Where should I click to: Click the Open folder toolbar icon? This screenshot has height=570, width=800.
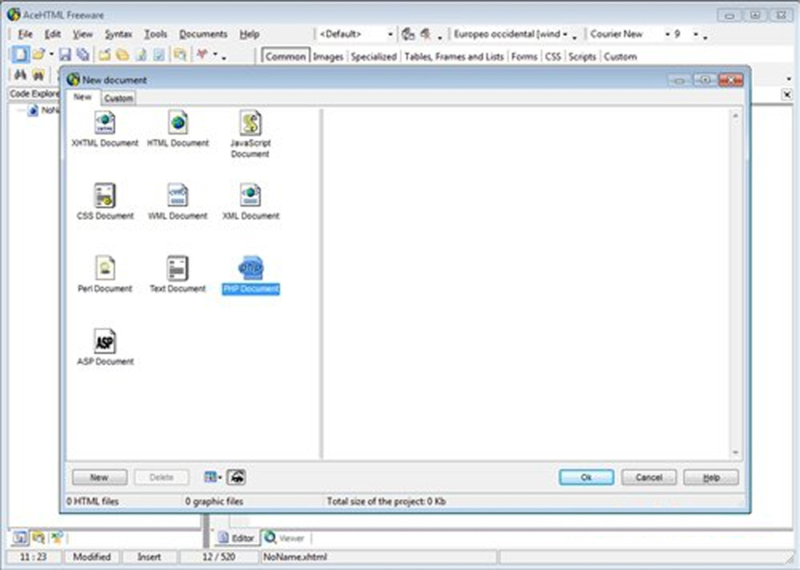click(39, 54)
